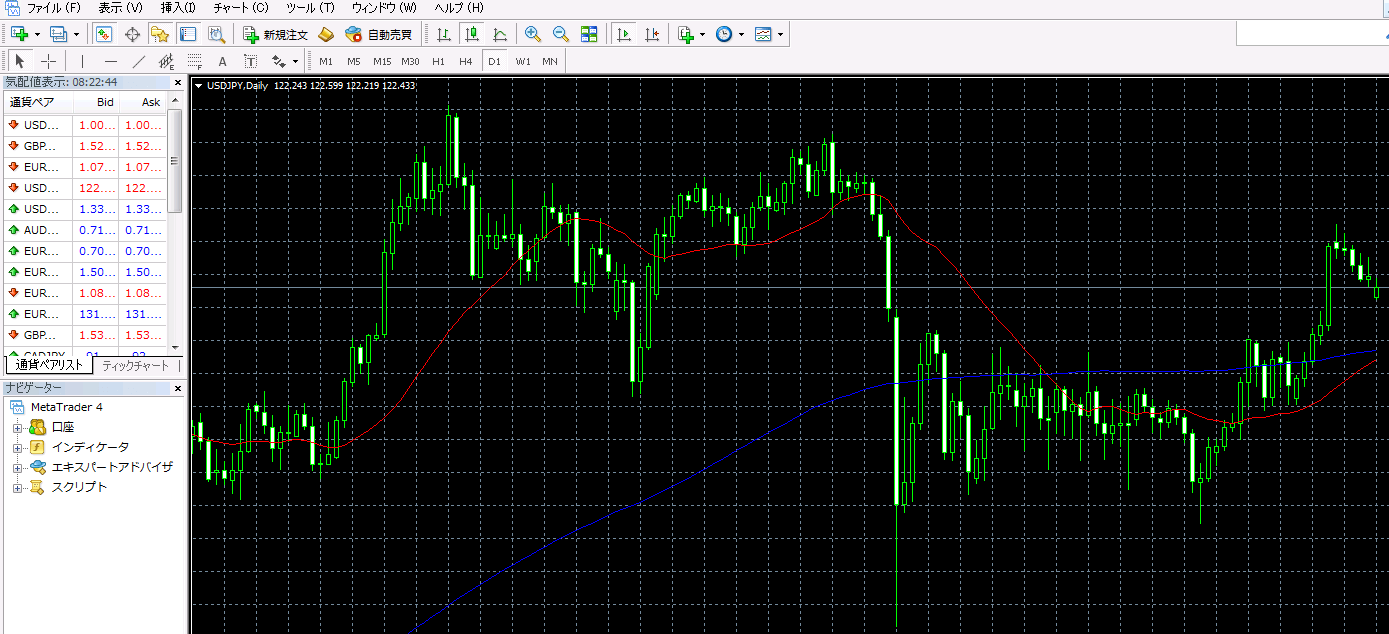Open the Profiles dropdown arrow

[76, 34]
